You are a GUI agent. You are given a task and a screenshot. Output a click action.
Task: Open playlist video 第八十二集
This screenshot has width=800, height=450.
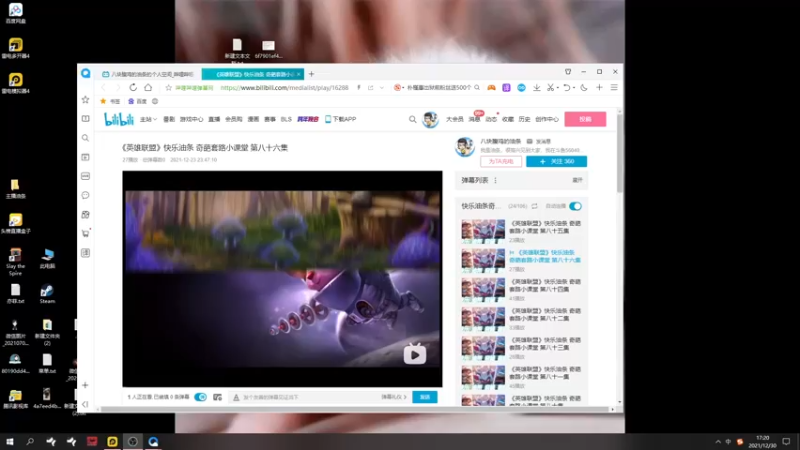(x=521, y=318)
